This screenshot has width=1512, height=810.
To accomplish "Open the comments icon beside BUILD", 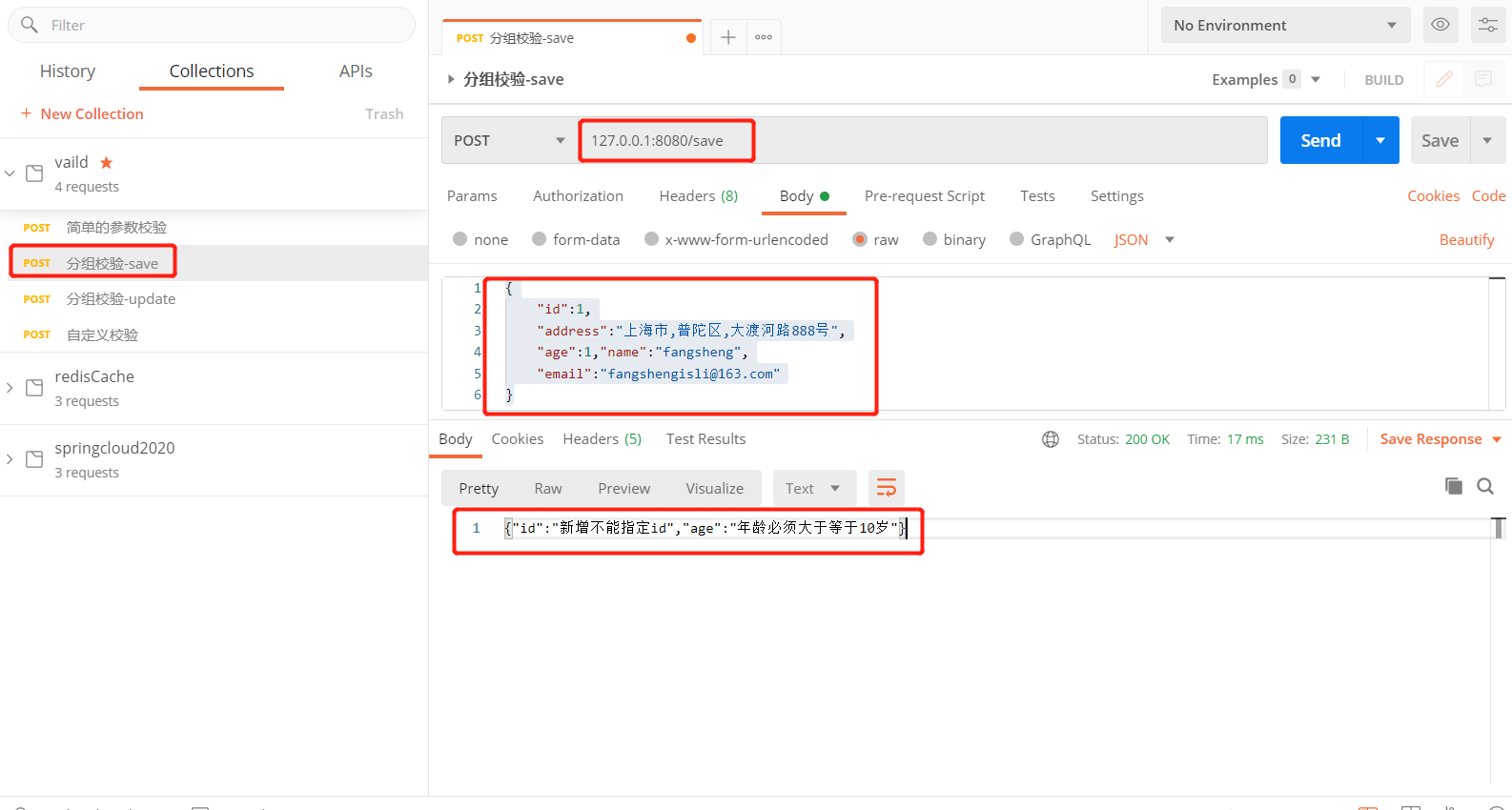I will 1483,79.
